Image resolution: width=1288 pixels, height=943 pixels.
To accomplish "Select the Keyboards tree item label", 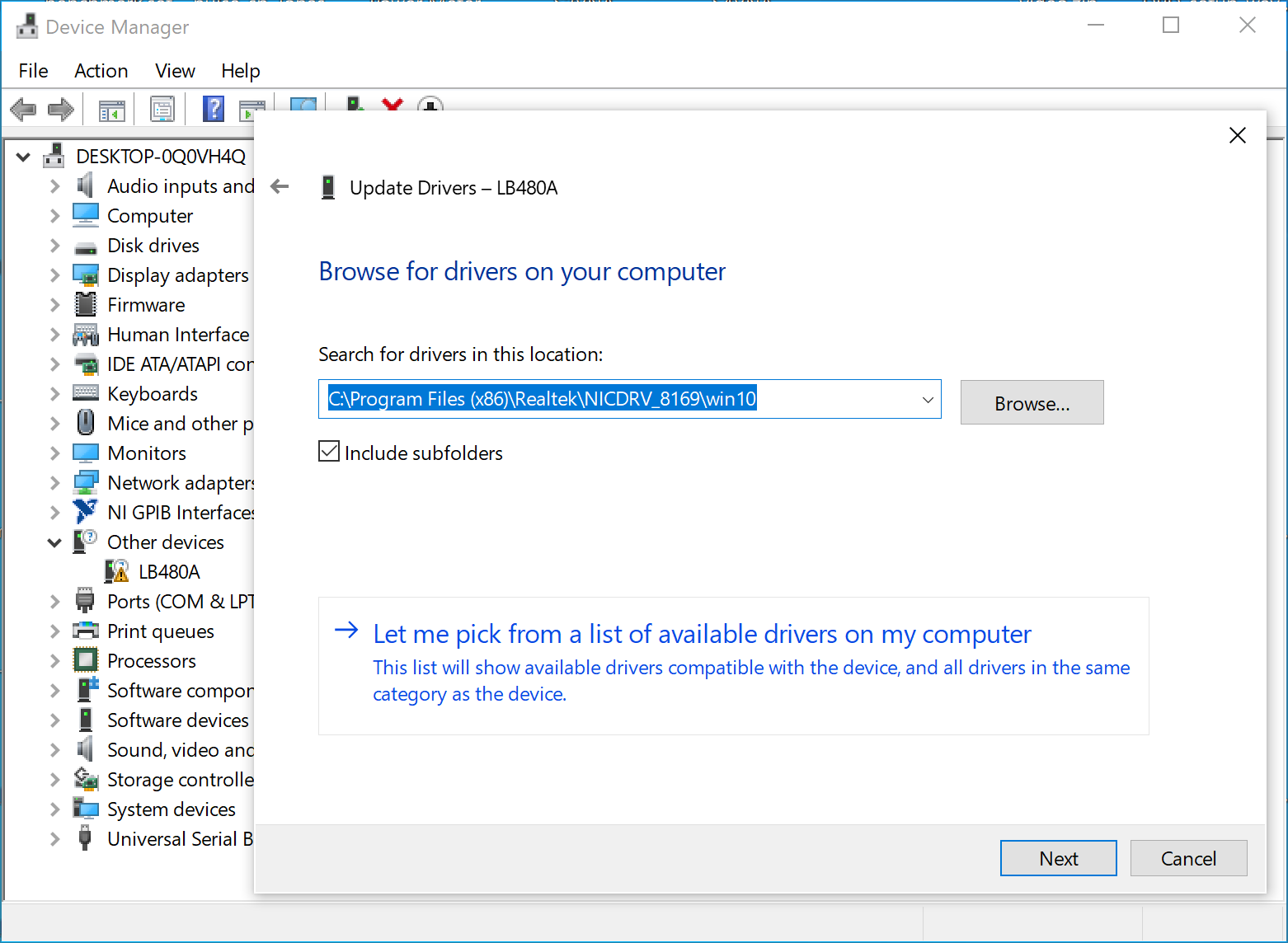I will [x=153, y=394].
